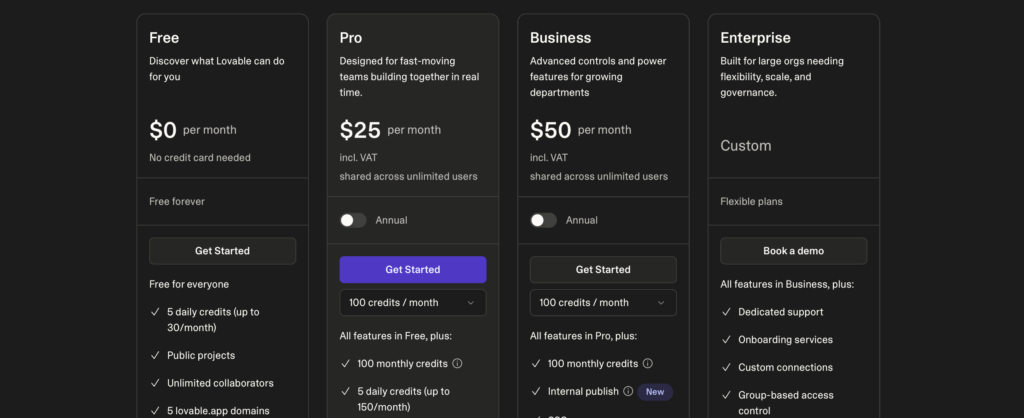1024x418 pixels.
Task: Click info icon next to Internal publish
Action: (x=628, y=392)
